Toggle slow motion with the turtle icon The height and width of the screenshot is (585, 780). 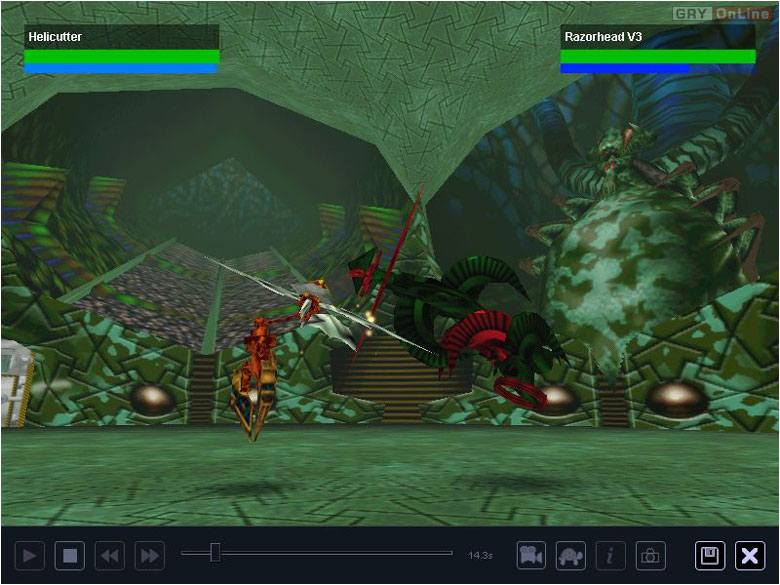click(571, 556)
